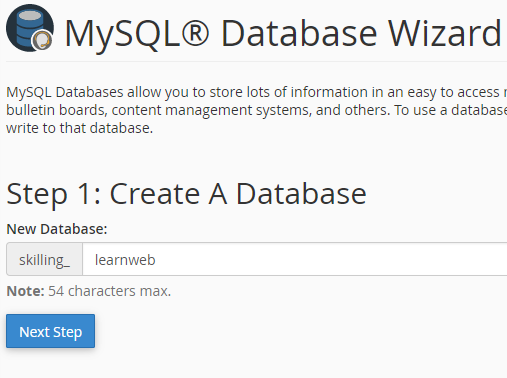Click the Next Step button
Image resolution: width=507 pixels, height=378 pixels.
pos(50,331)
